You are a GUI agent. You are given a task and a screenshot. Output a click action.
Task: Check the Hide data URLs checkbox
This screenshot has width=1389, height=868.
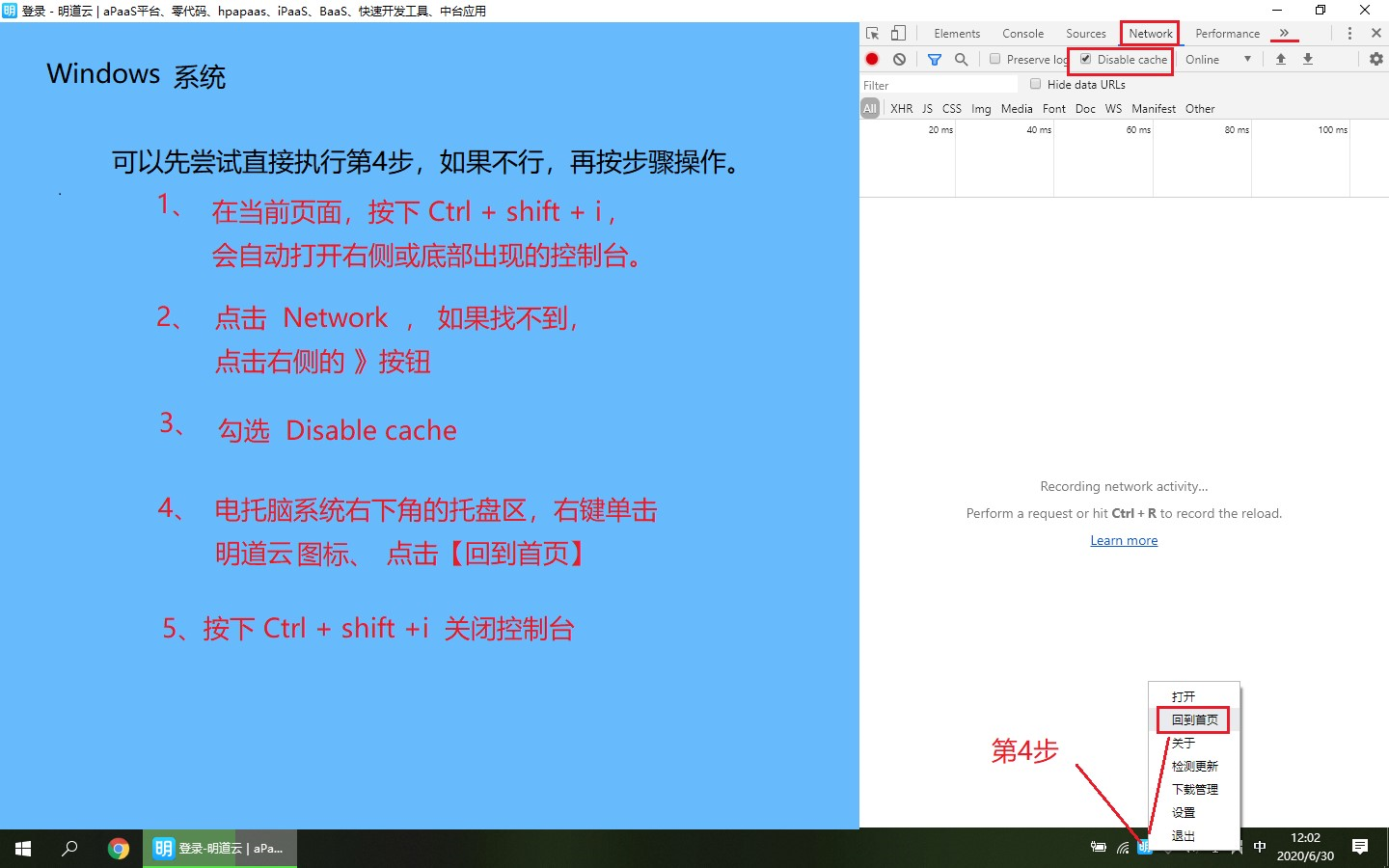1036,84
